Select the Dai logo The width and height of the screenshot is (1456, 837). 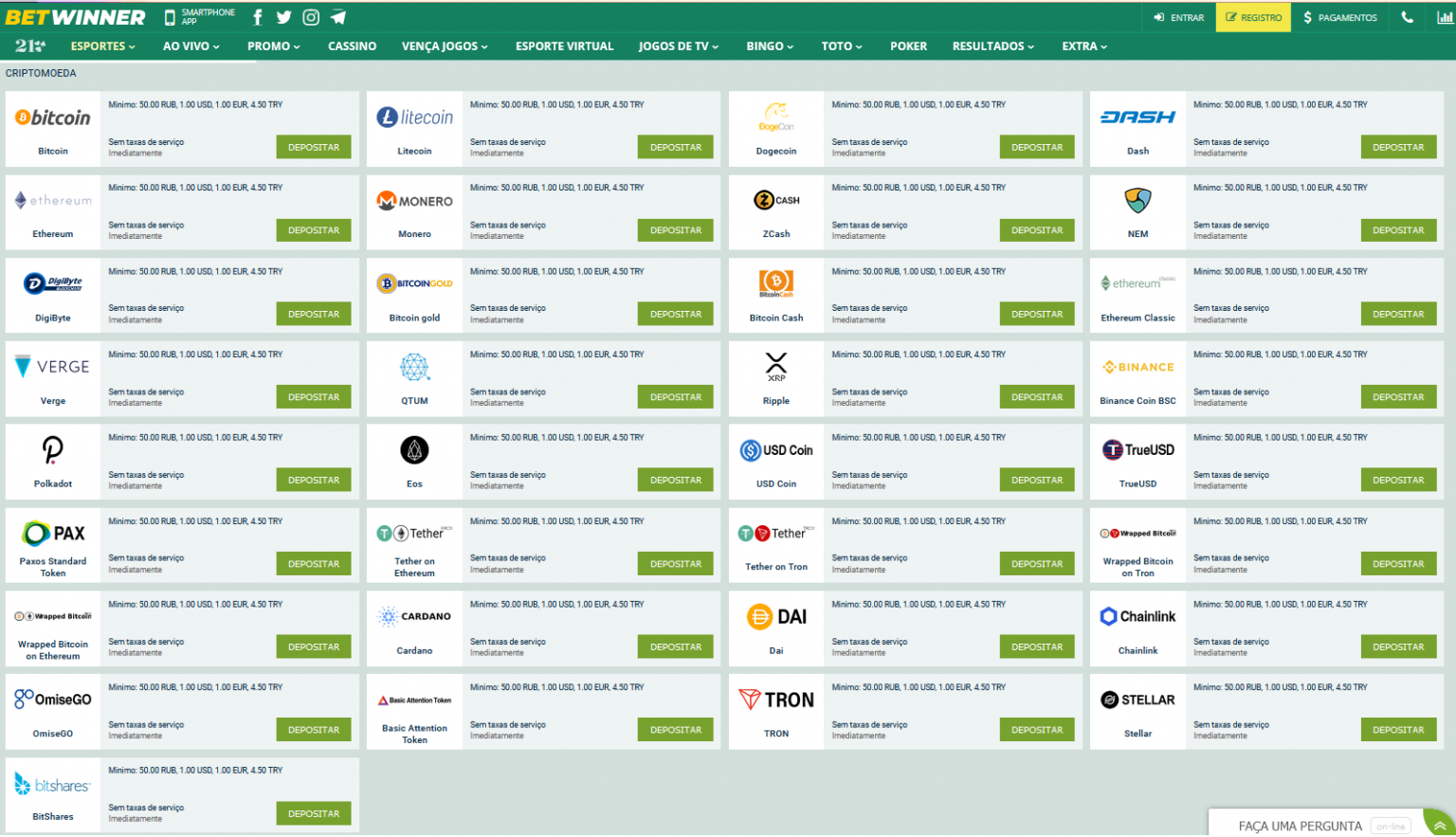(x=776, y=617)
